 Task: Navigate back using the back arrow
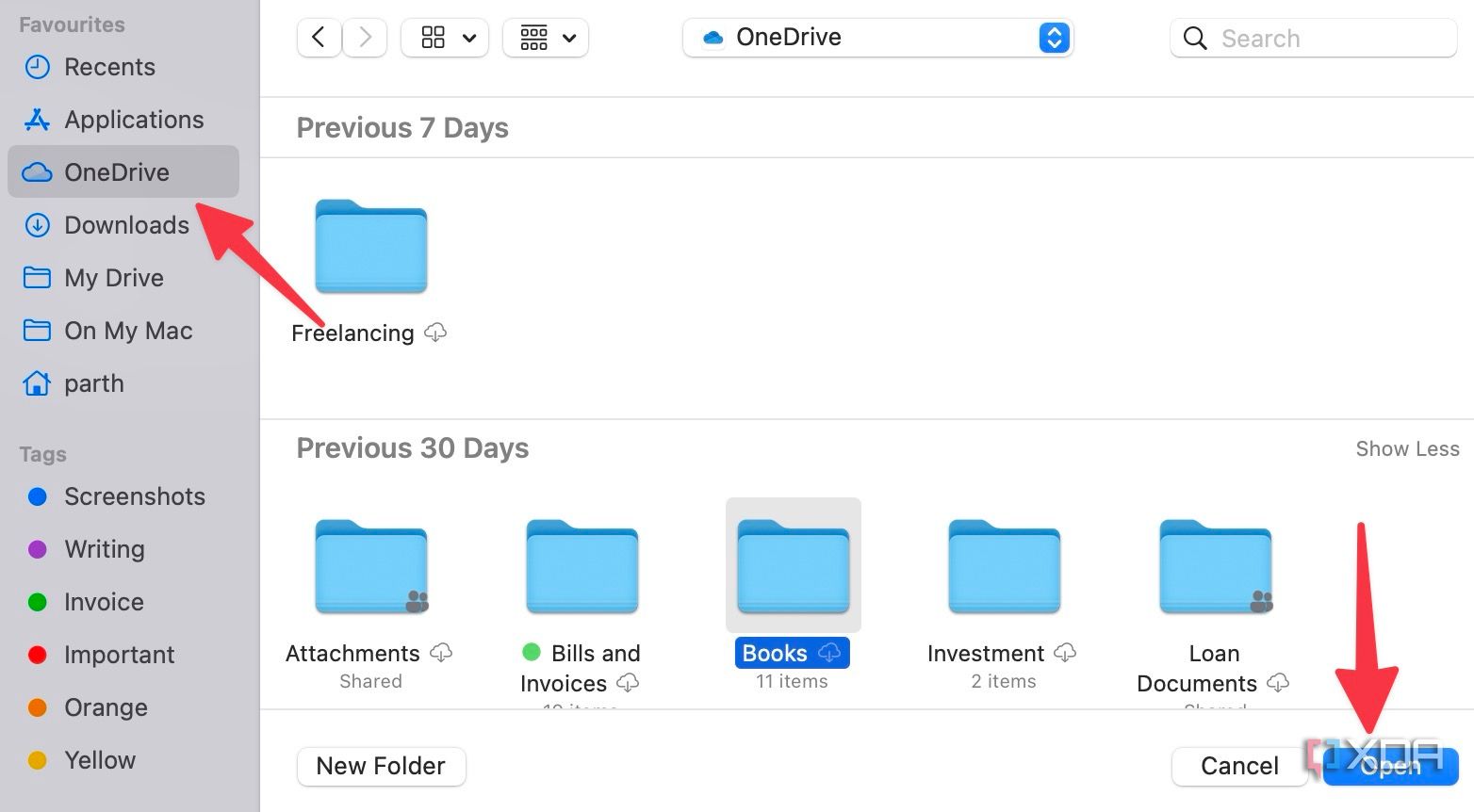pos(318,37)
